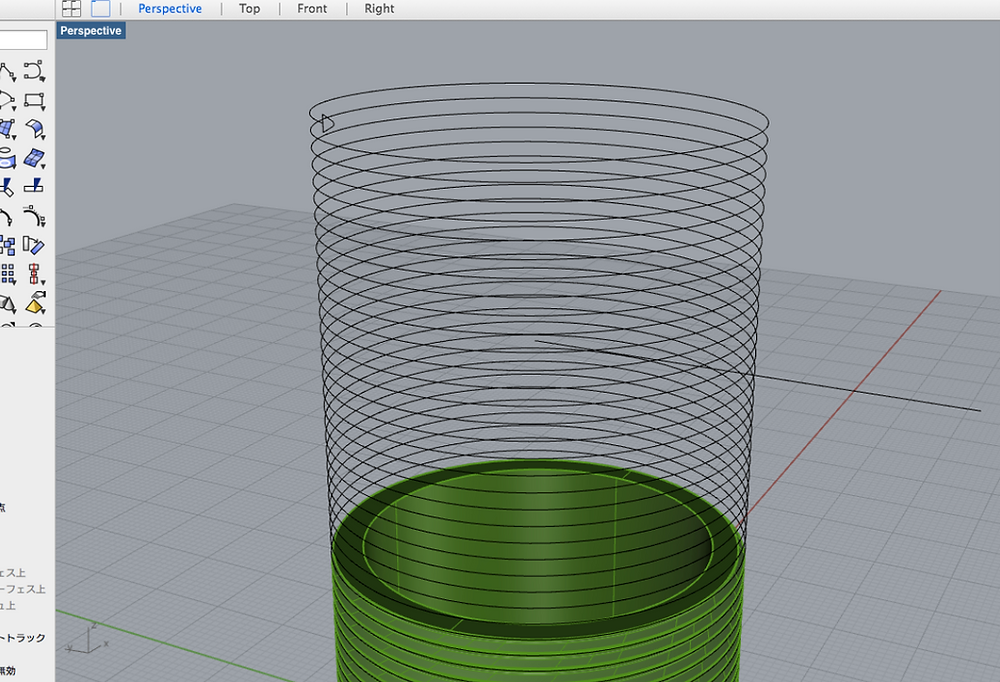This screenshot has width=1000, height=682.
Task: Select the Rebuild Surface tool
Action: (x=34, y=158)
